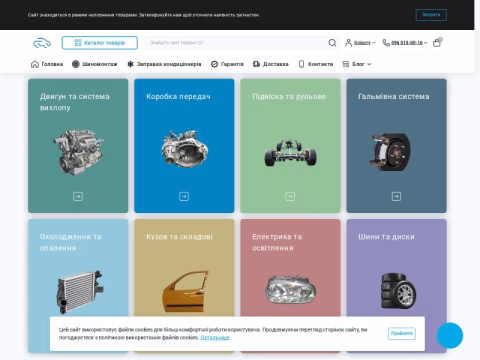
Task: Click the truck icon beside Доставка
Action: click(256, 64)
